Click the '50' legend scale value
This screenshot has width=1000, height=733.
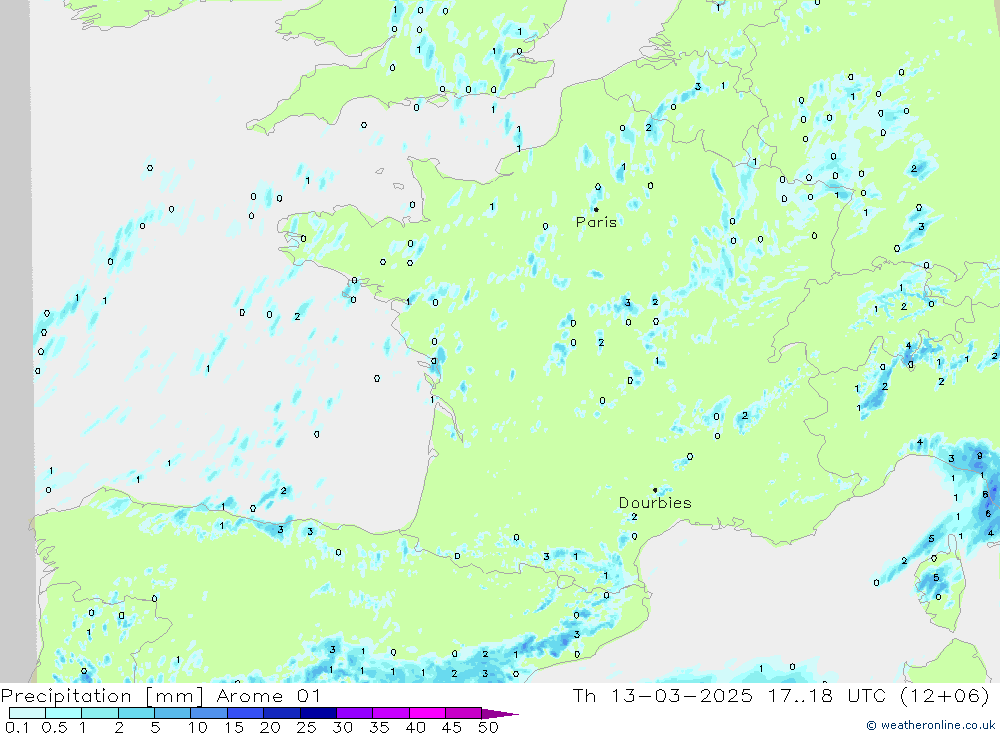[488, 727]
